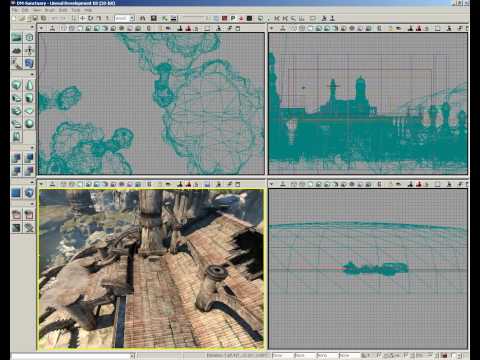Image resolution: width=480 pixels, height=360 pixels.
Task: Click the CSG Add icon
Action: (17, 158)
